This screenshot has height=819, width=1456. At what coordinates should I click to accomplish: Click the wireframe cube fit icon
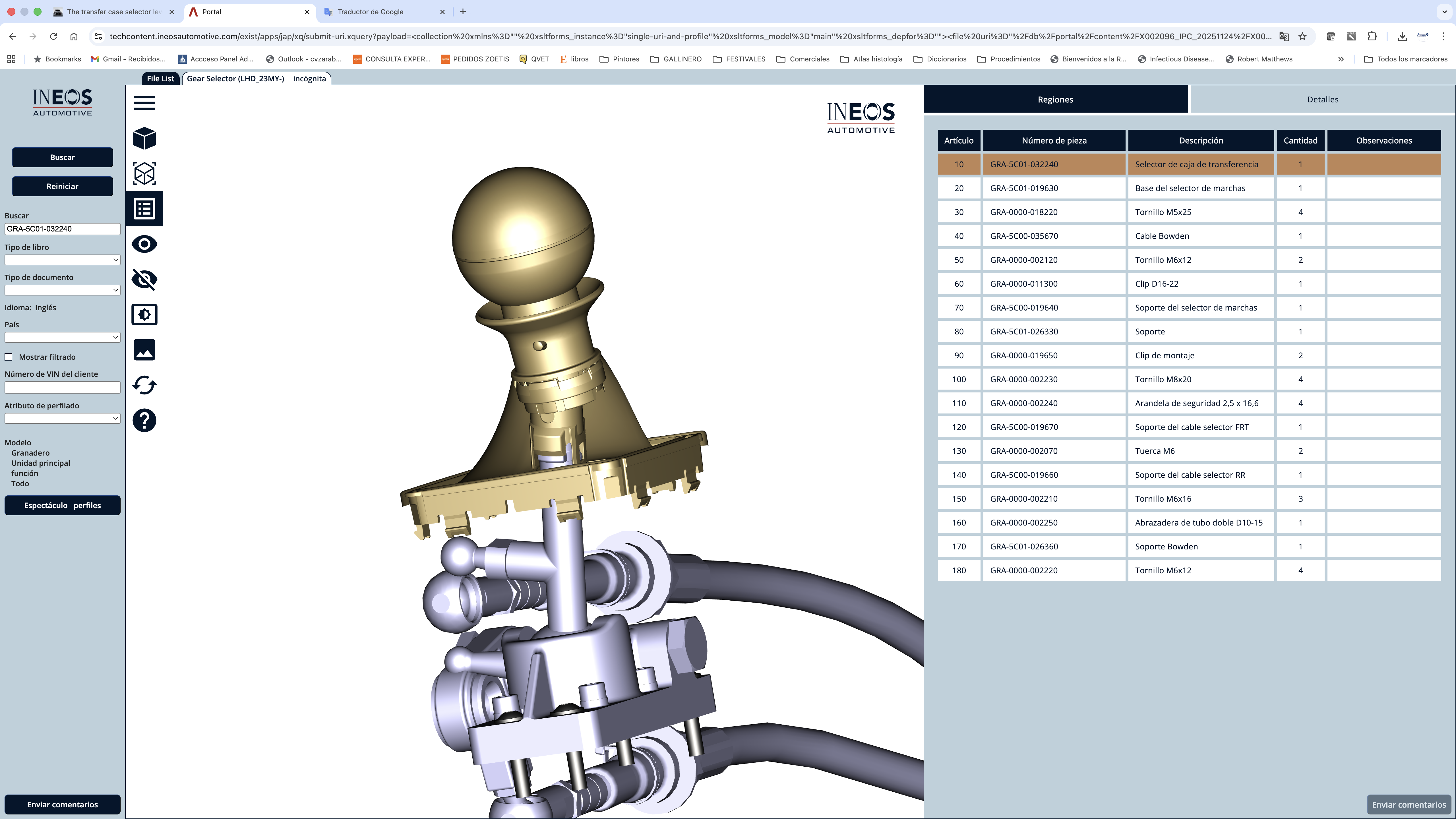[x=144, y=173]
